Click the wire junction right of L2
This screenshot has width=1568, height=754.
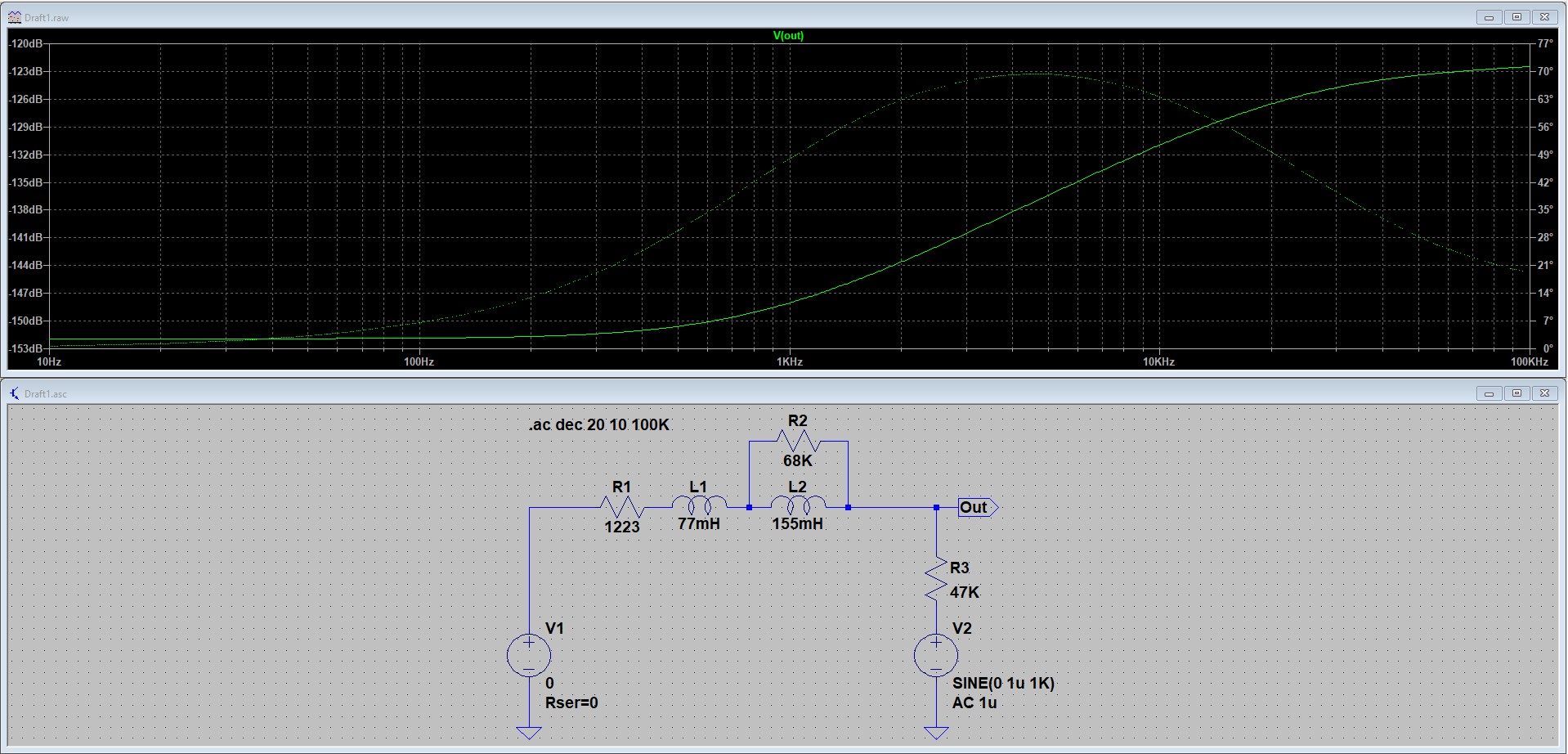(x=848, y=508)
